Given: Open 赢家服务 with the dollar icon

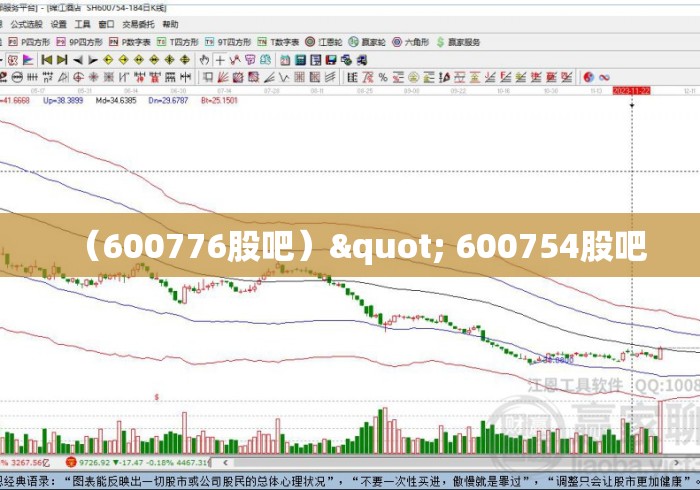Looking at the screenshot, I should pos(458,42).
